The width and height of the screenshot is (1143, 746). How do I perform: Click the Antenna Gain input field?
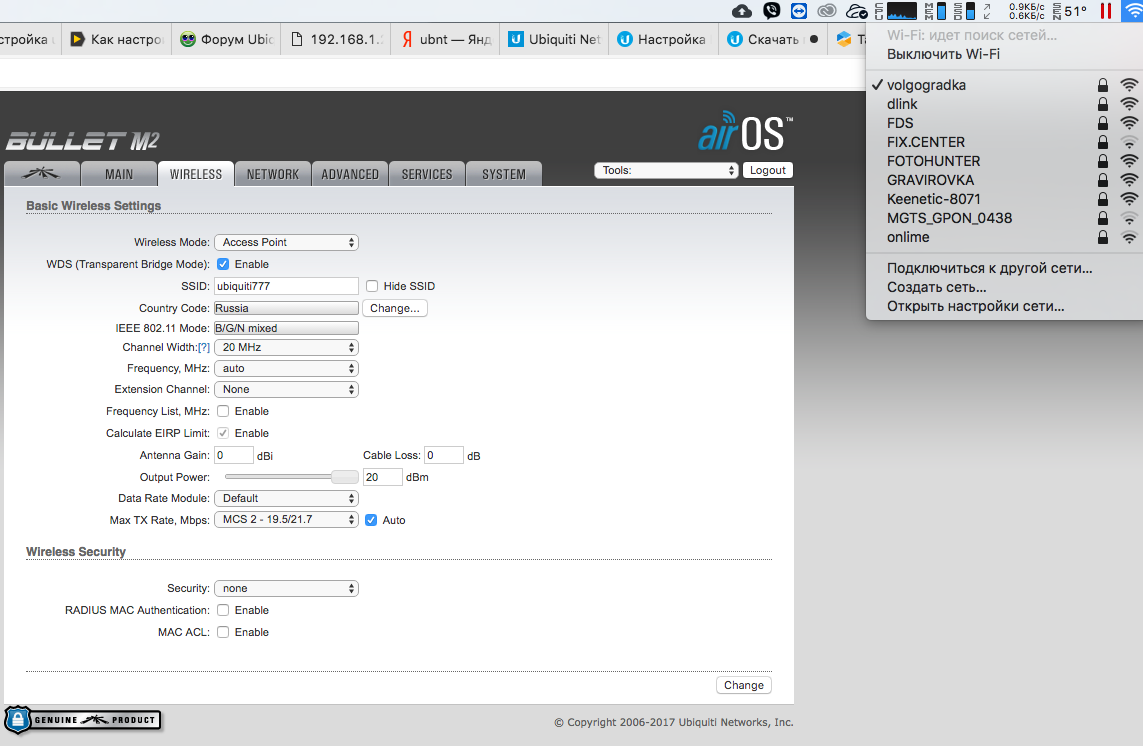pyautogui.click(x=233, y=455)
